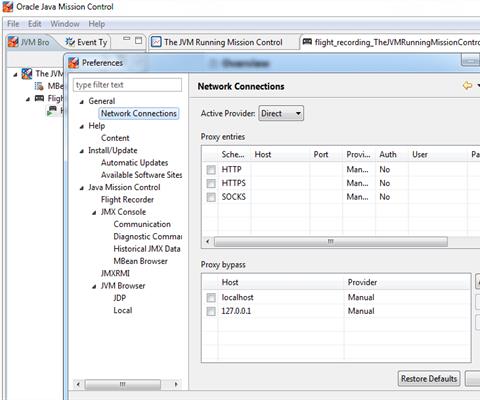This screenshot has height=400, width=480.
Task: Enable the SOCKS proxy entry checkbox
Action: [x=211, y=197]
